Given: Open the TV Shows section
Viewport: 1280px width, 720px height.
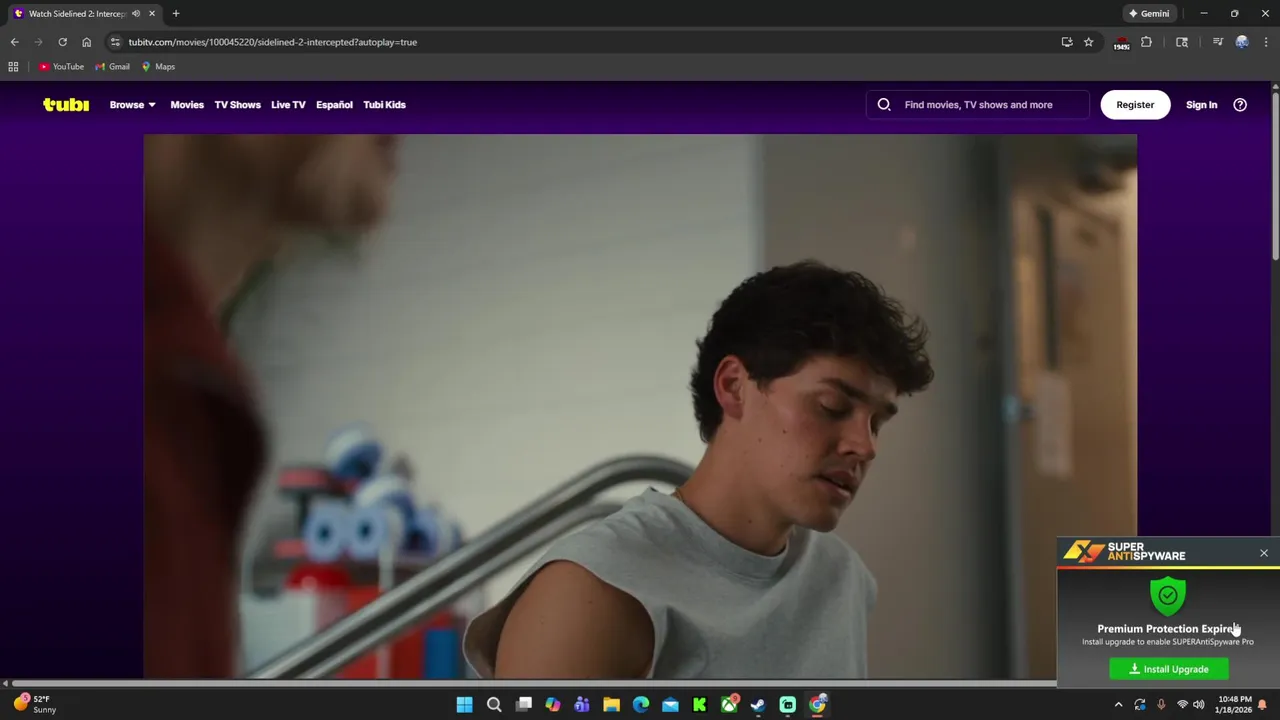Looking at the screenshot, I should tap(237, 104).
